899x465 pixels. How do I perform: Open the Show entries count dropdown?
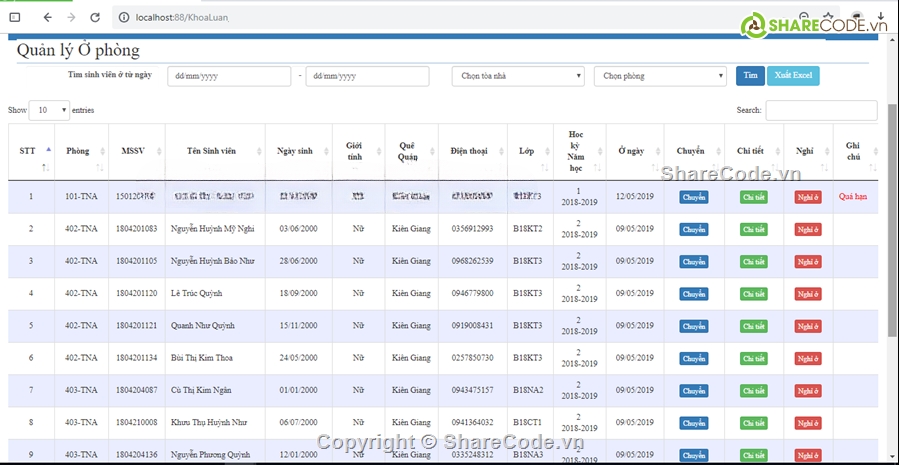[x=49, y=110]
